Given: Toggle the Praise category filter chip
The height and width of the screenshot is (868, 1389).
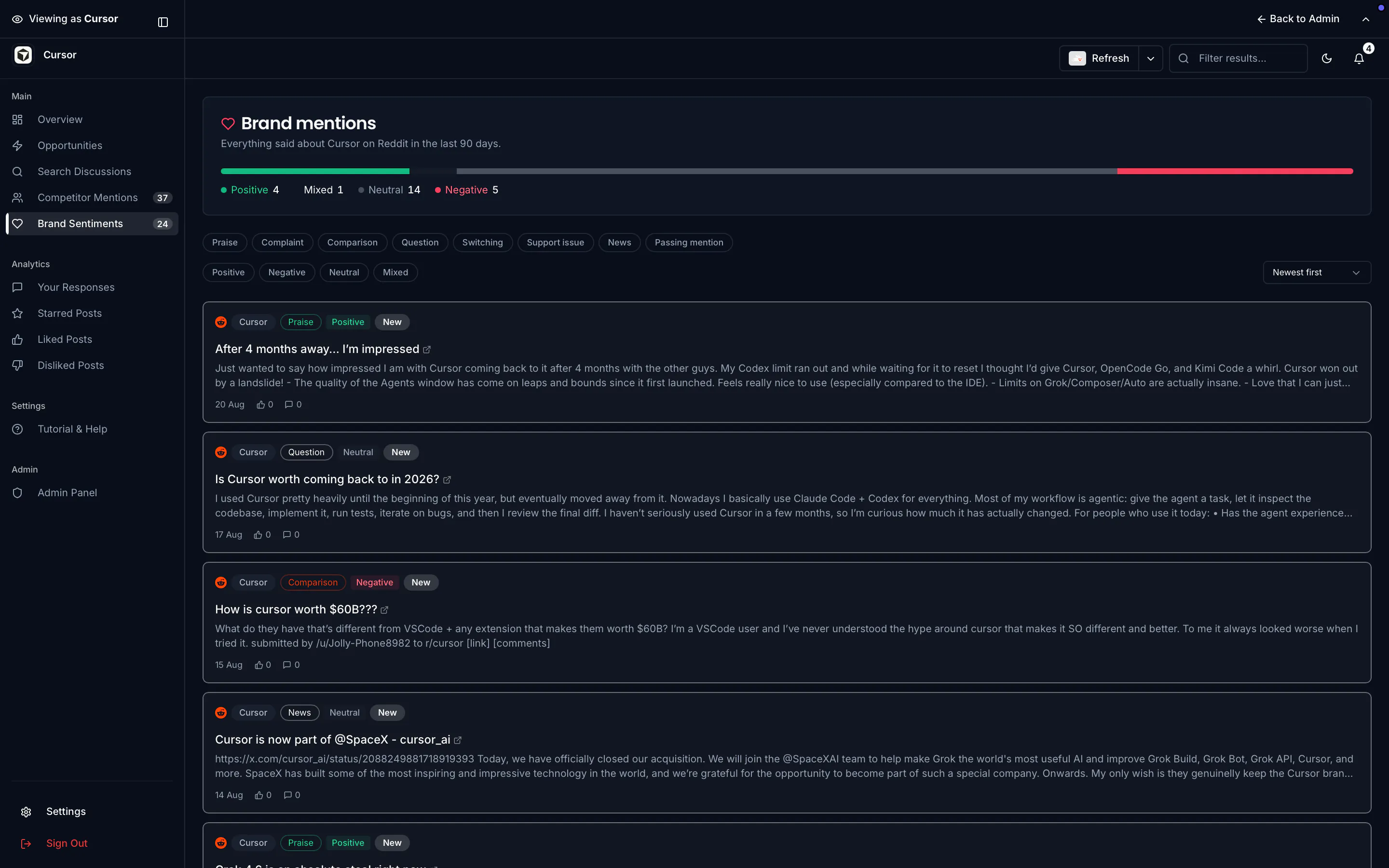Looking at the screenshot, I should coord(225,242).
